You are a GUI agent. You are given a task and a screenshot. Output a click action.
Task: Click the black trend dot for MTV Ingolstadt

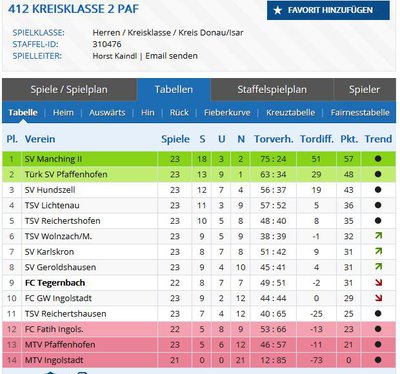coord(378,360)
